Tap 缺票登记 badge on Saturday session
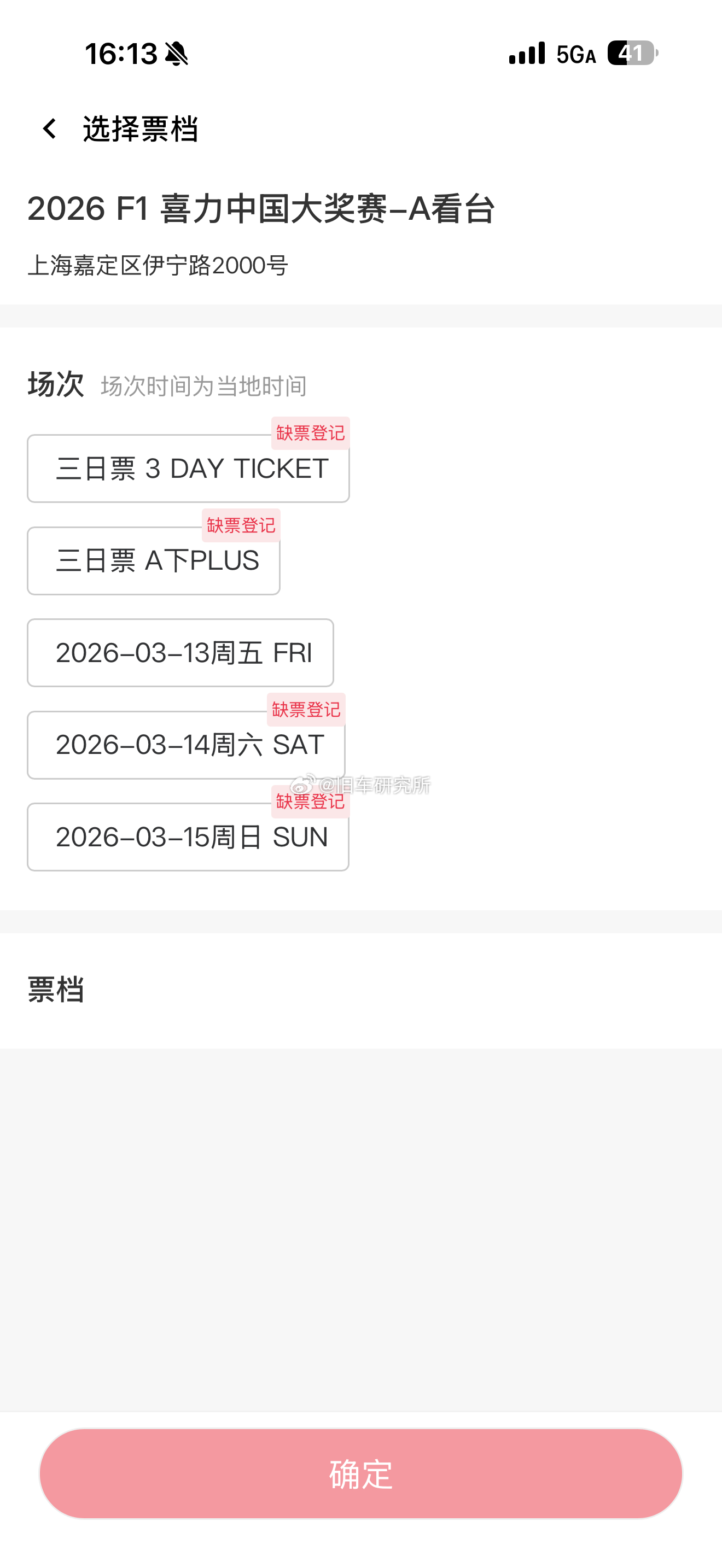The height and width of the screenshot is (1568, 722). [306, 709]
